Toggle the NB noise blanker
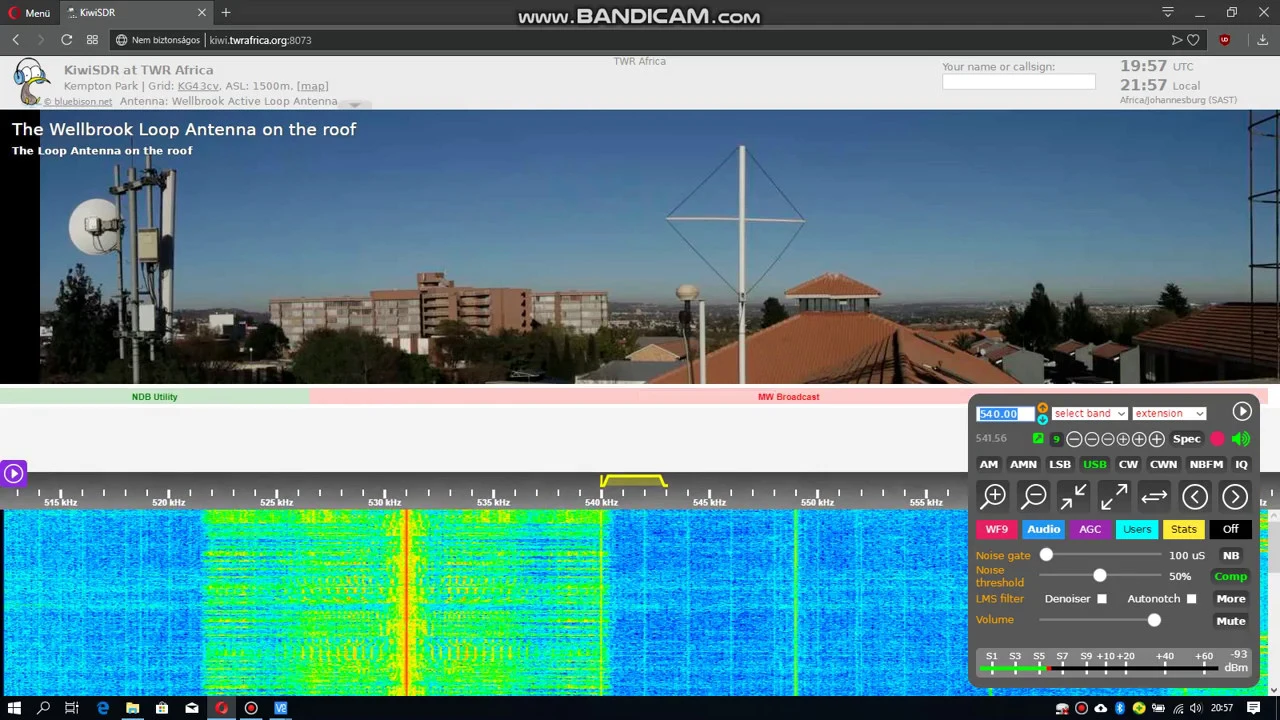1280x720 pixels. pyautogui.click(x=1231, y=555)
